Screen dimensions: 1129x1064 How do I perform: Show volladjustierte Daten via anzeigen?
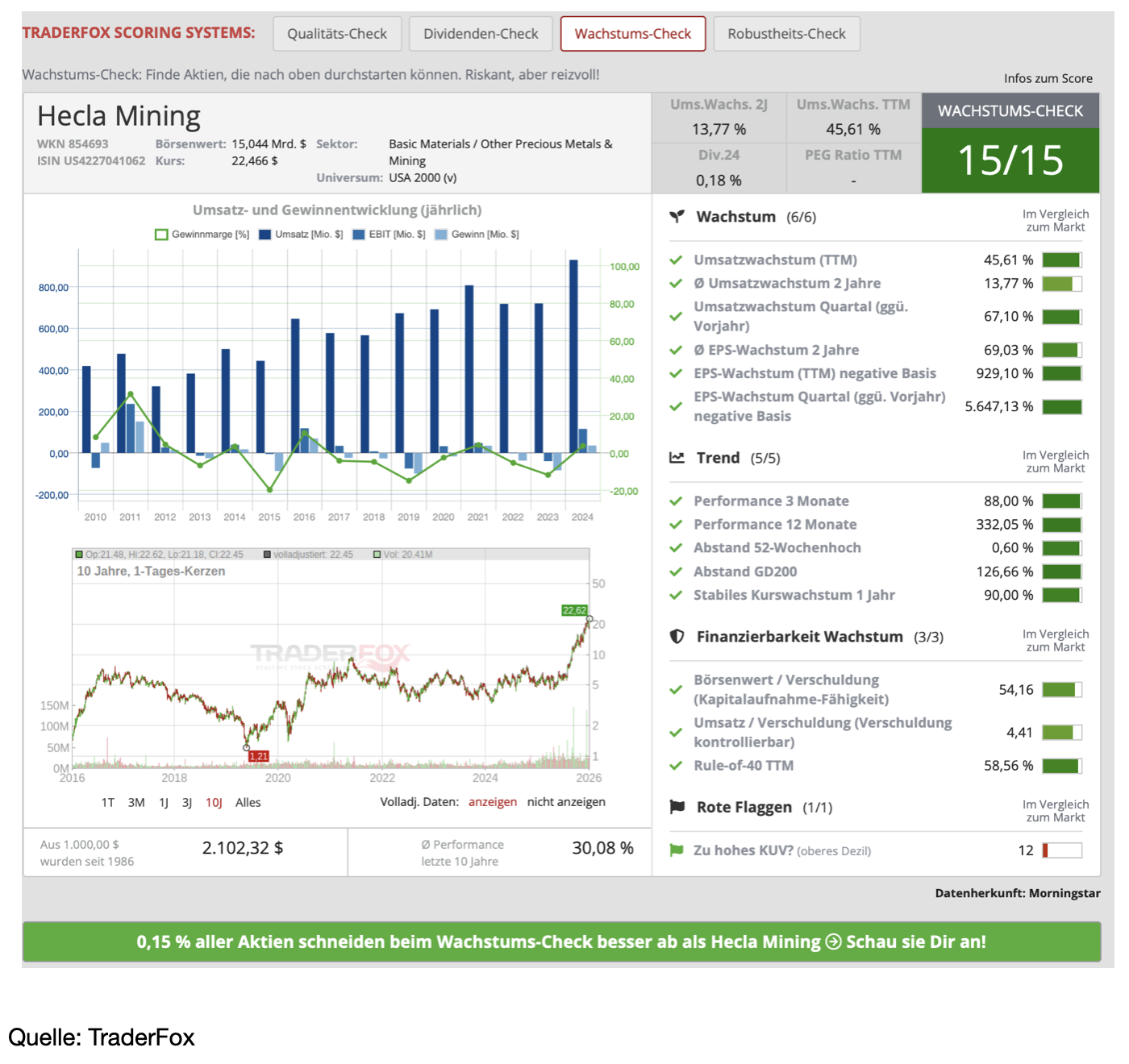click(492, 802)
